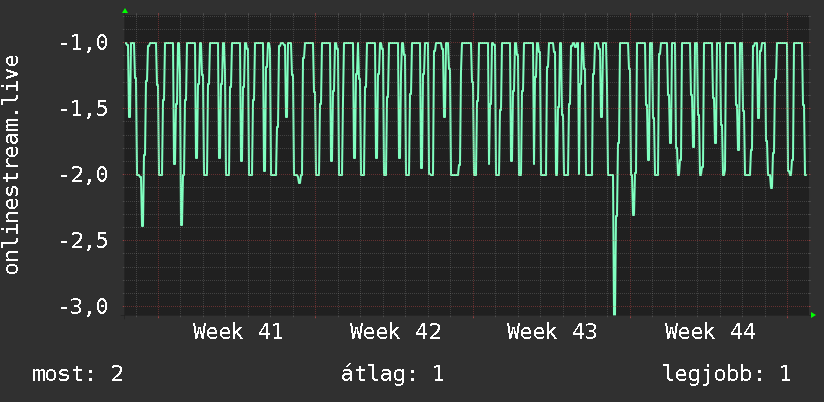Viewport: 824px width, 402px height.
Task: Click the Week 41 axis label
Action: click(x=238, y=332)
